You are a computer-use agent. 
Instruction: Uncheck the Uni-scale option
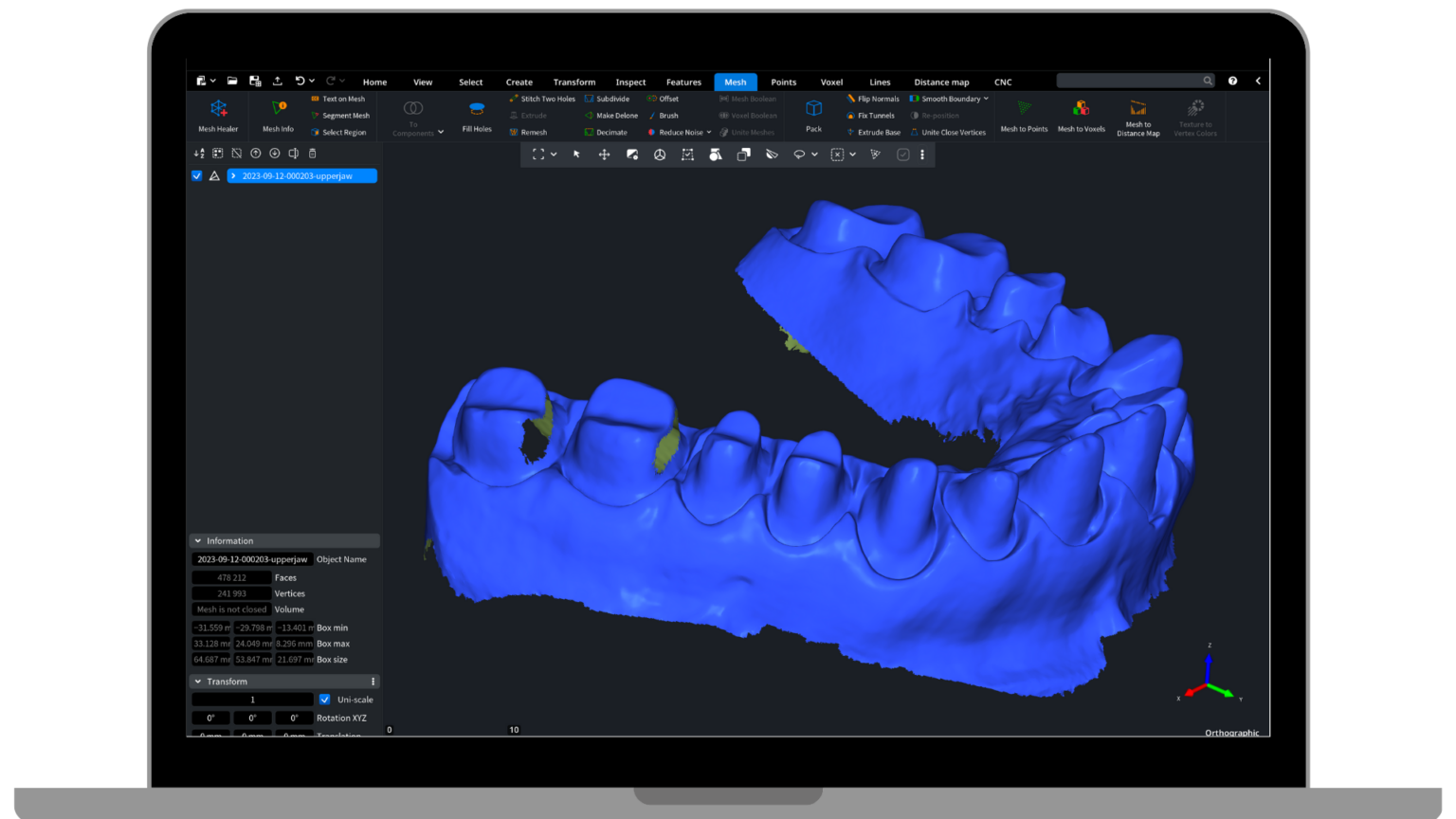click(325, 700)
